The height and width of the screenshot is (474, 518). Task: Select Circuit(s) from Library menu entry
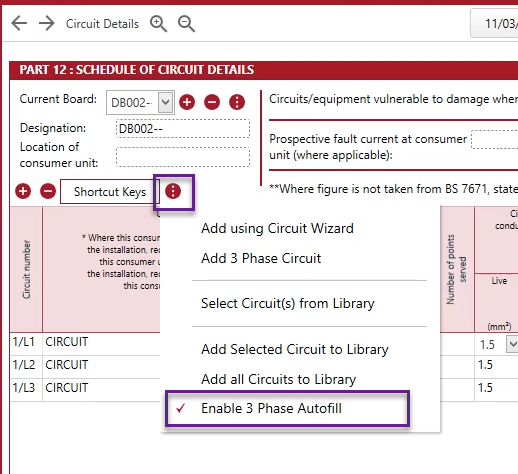(x=288, y=303)
